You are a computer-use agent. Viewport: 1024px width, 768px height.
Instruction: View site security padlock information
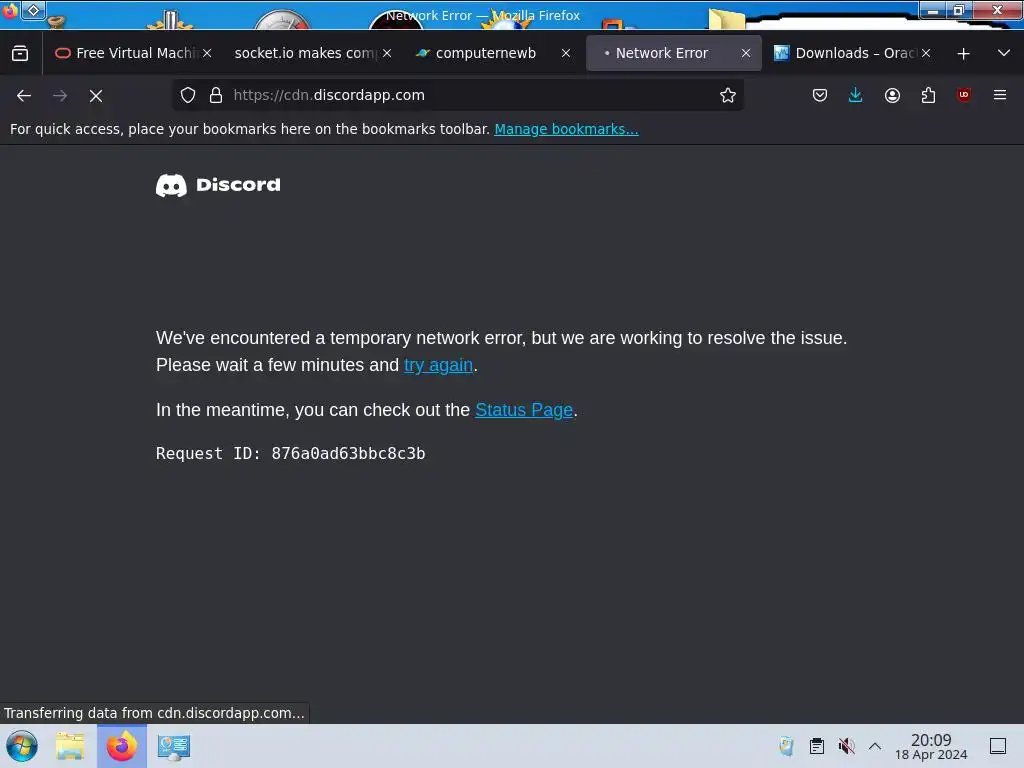click(216, 95)
